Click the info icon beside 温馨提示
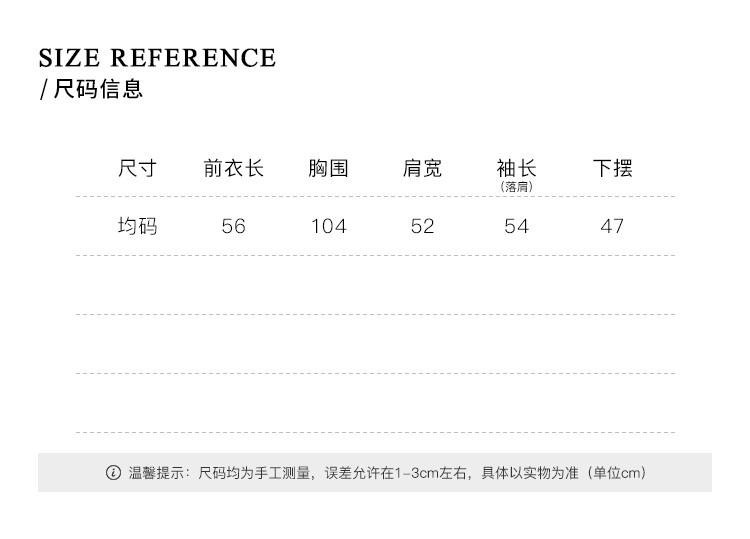750x539 pixels. click(113, 472)
